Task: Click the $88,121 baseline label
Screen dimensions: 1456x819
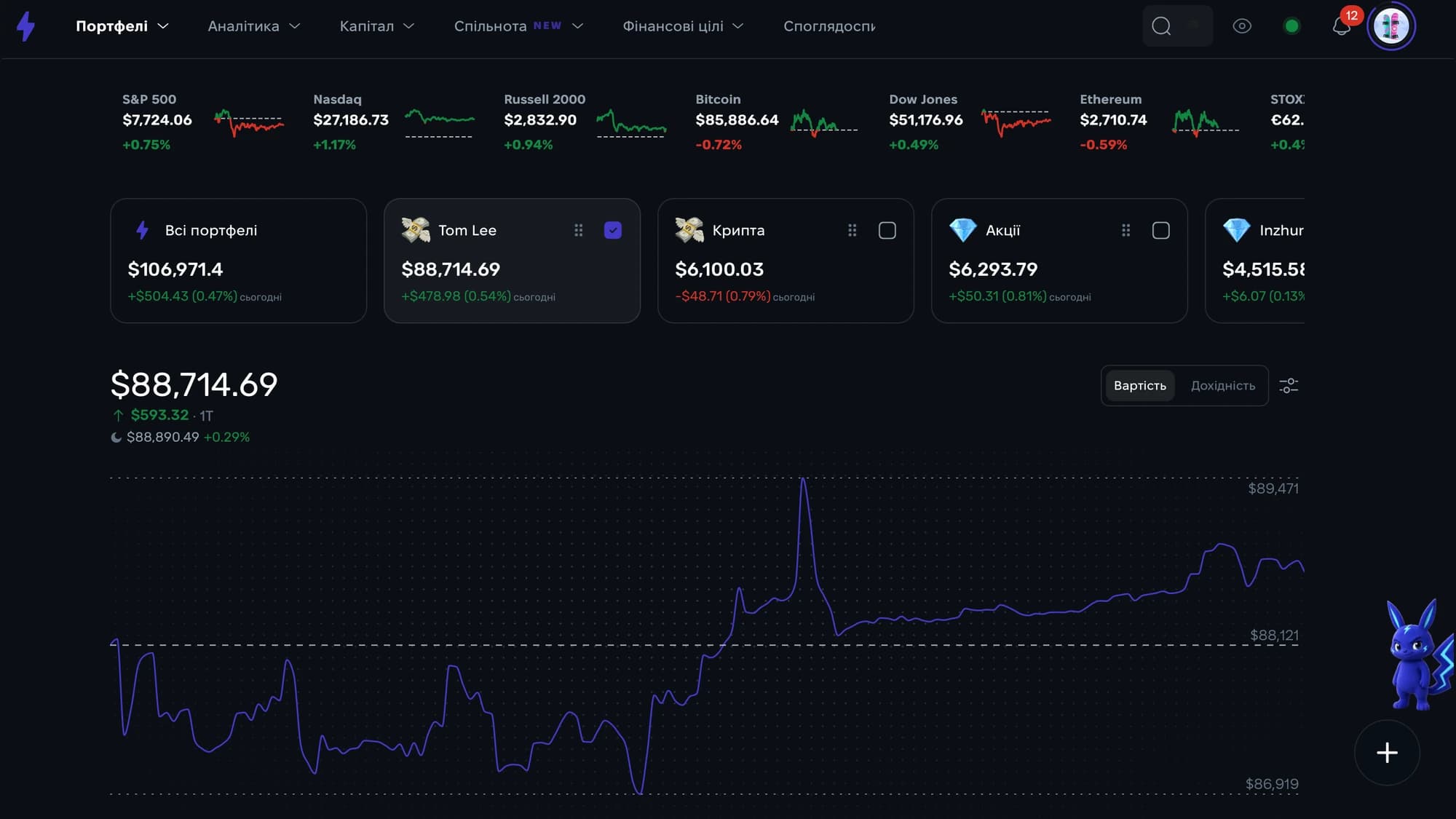Action: [1274, 636]
